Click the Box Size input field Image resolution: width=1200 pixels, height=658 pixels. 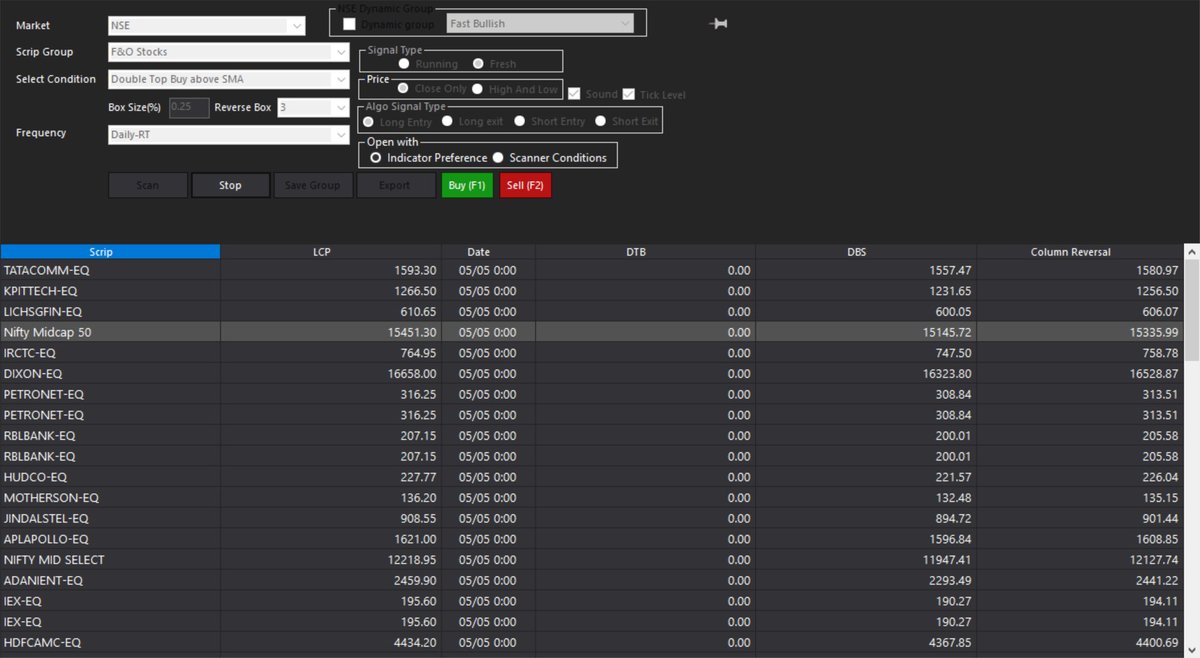click(189, 107)
